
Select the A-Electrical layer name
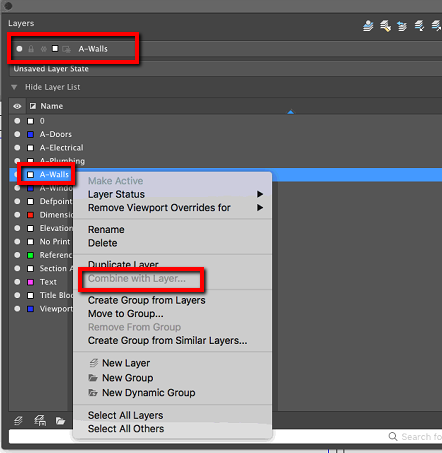point(61,148)
